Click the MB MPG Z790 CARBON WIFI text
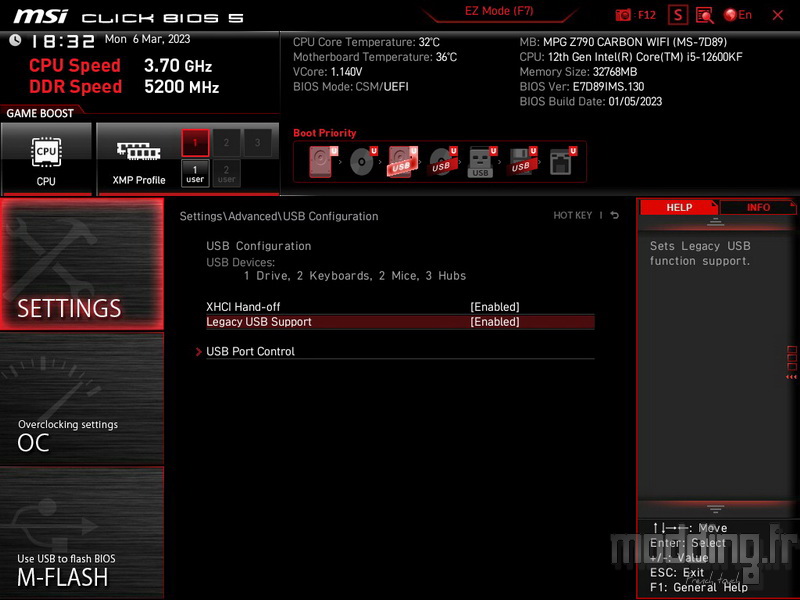 tap(623, 42)
